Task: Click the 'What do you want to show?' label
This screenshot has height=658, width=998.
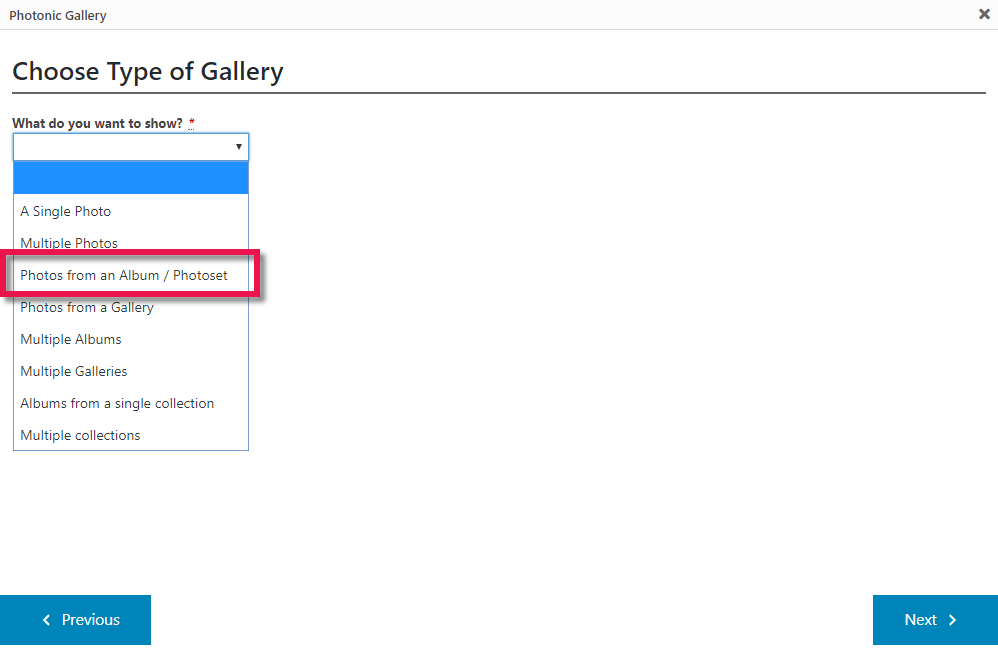Action: (97, 123)
